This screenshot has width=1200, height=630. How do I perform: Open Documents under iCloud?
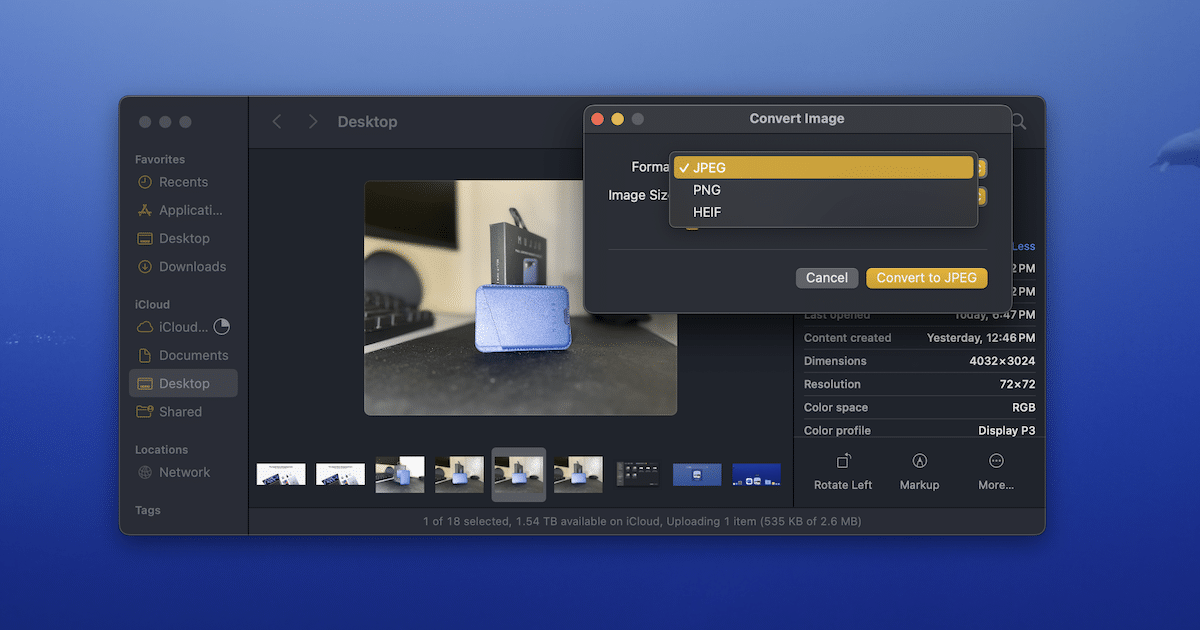click(193, 355)
